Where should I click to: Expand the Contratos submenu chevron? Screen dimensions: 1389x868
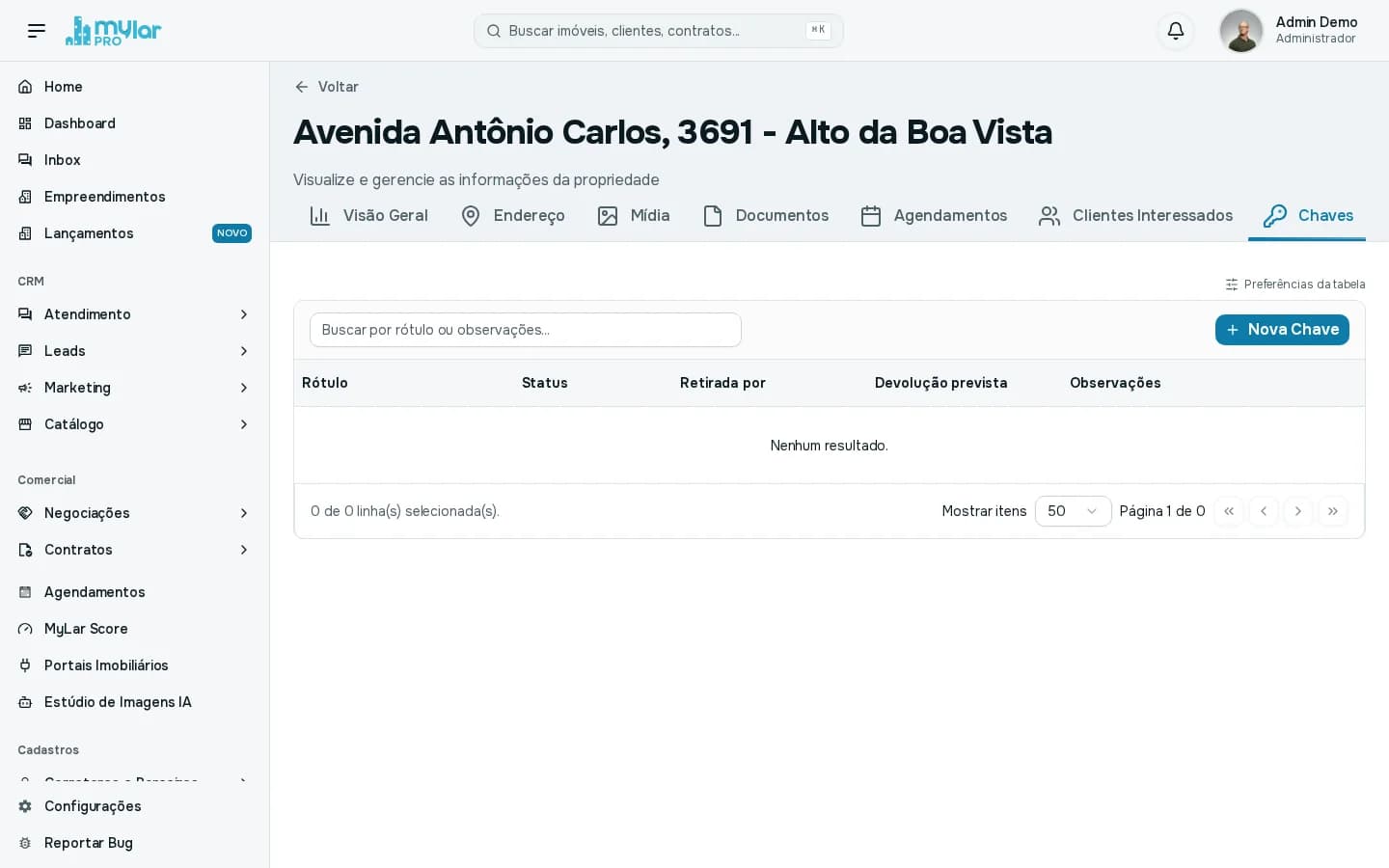tap(244, 550)
